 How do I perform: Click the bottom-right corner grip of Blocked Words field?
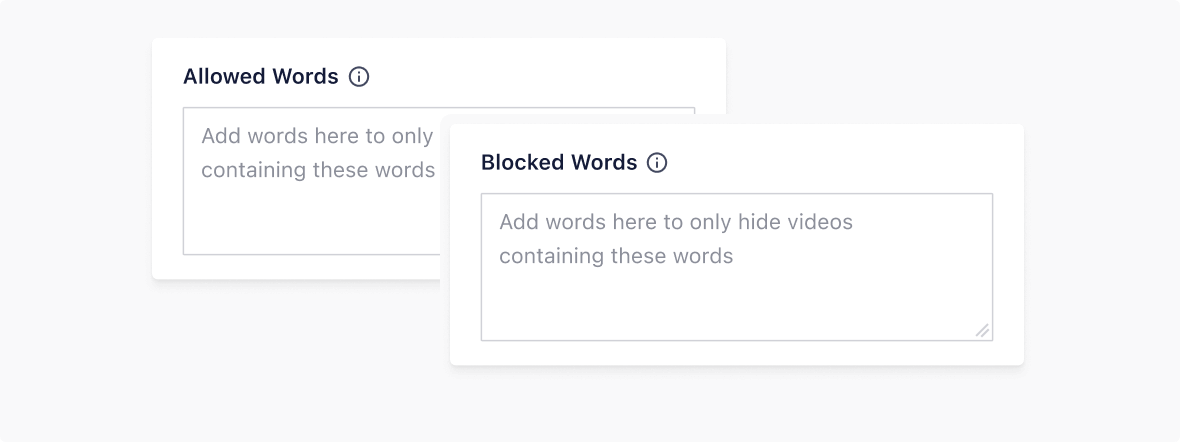[982, 330]
